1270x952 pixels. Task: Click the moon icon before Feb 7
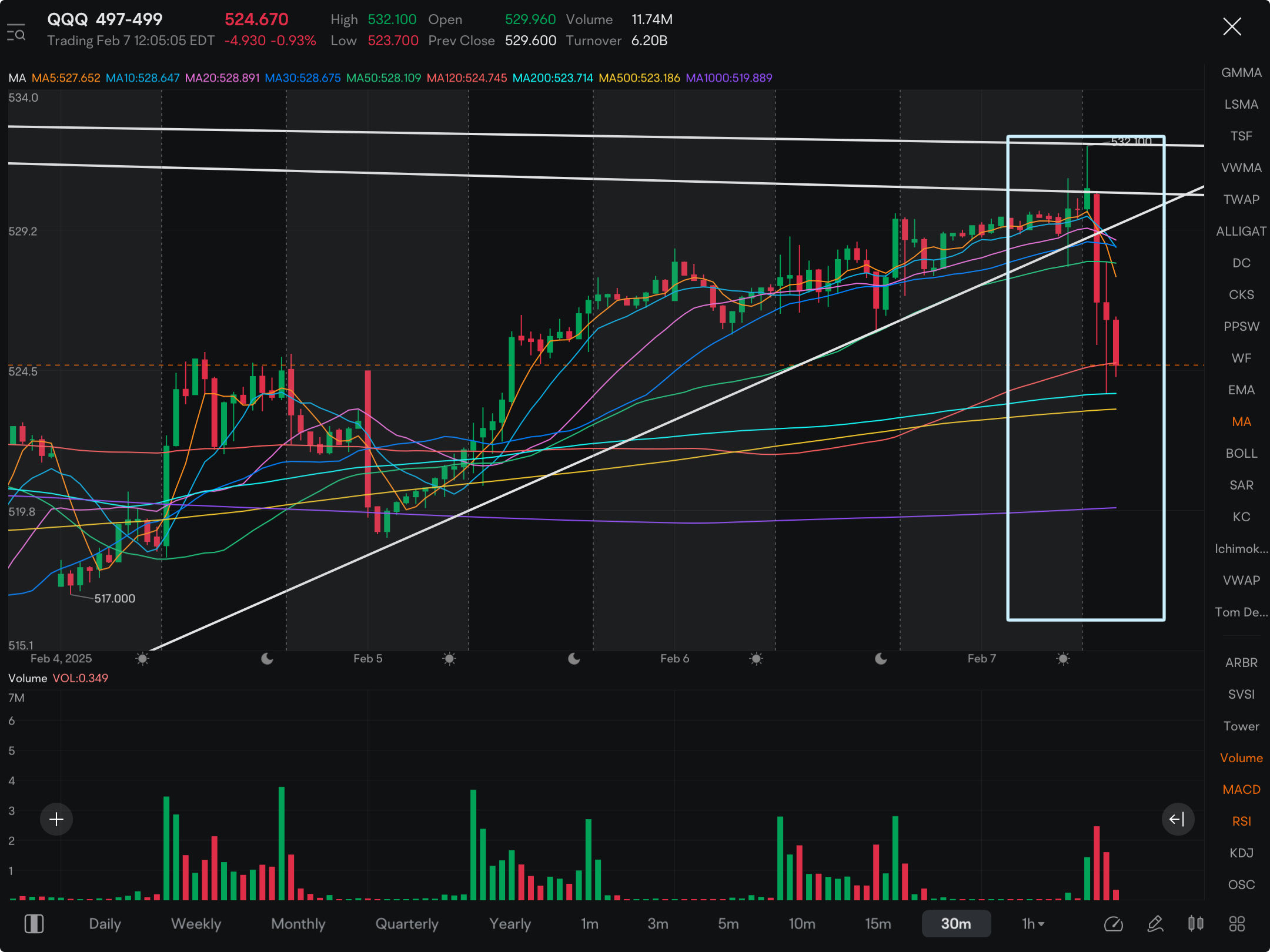click(x=881, y=659)
